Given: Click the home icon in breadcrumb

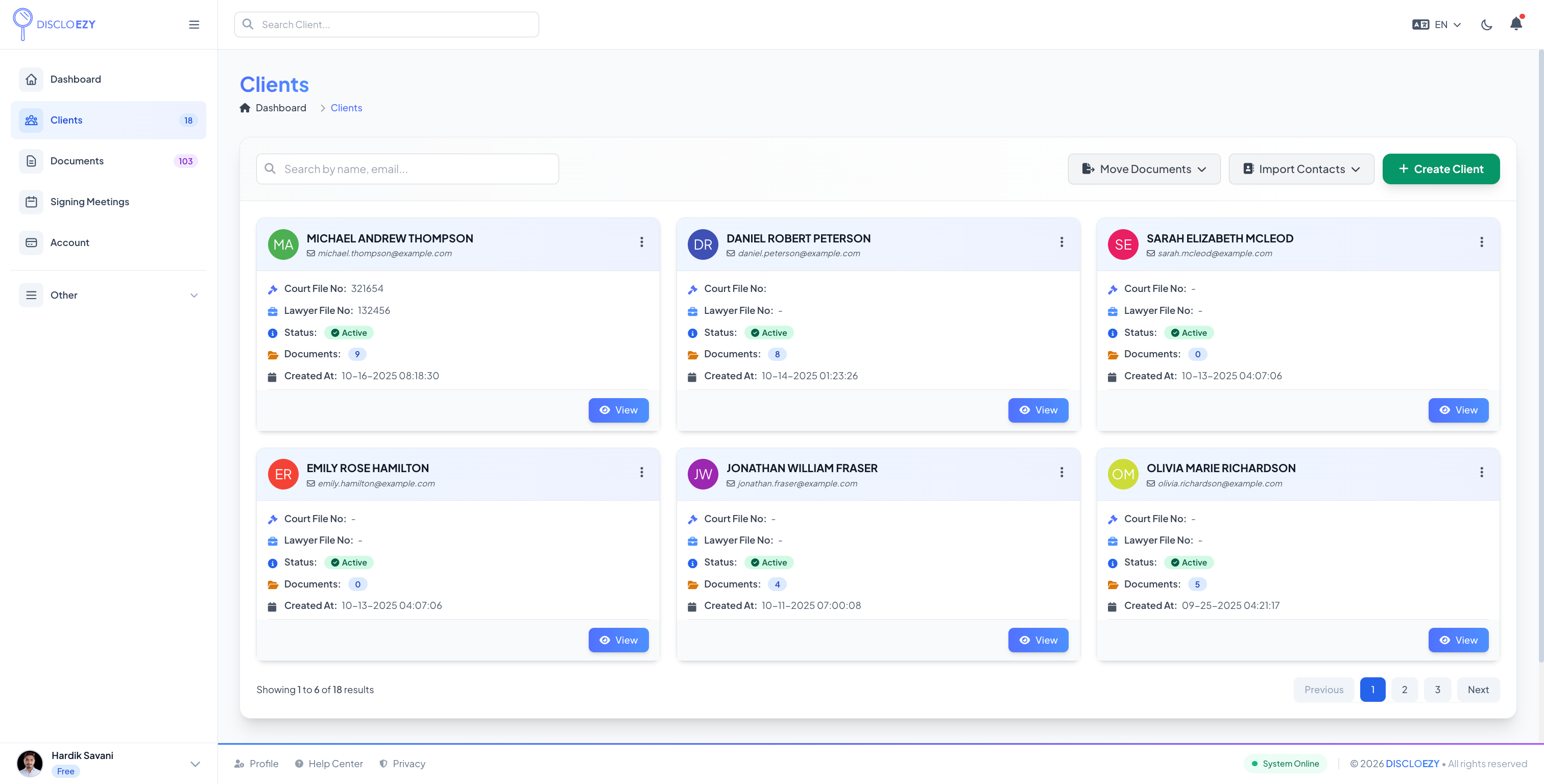Looking at the screenshot, I should pos(245,108).
